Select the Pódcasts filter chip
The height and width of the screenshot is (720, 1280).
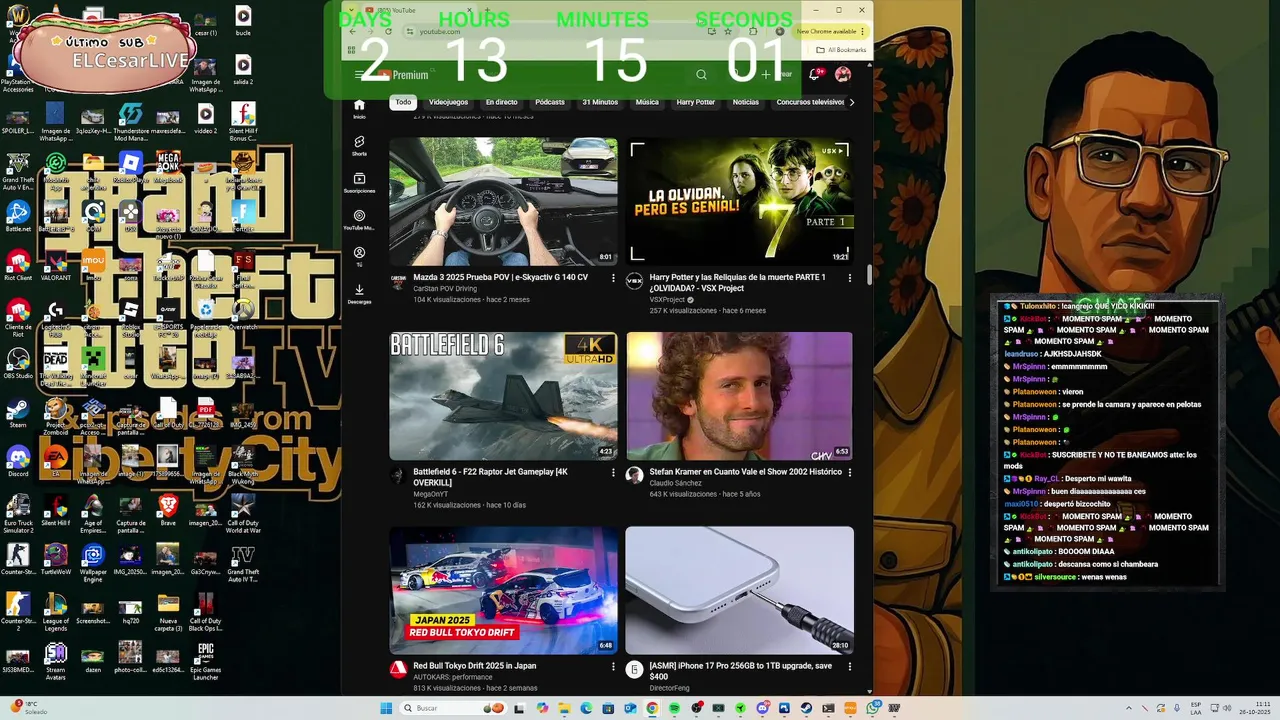[550, 102]
